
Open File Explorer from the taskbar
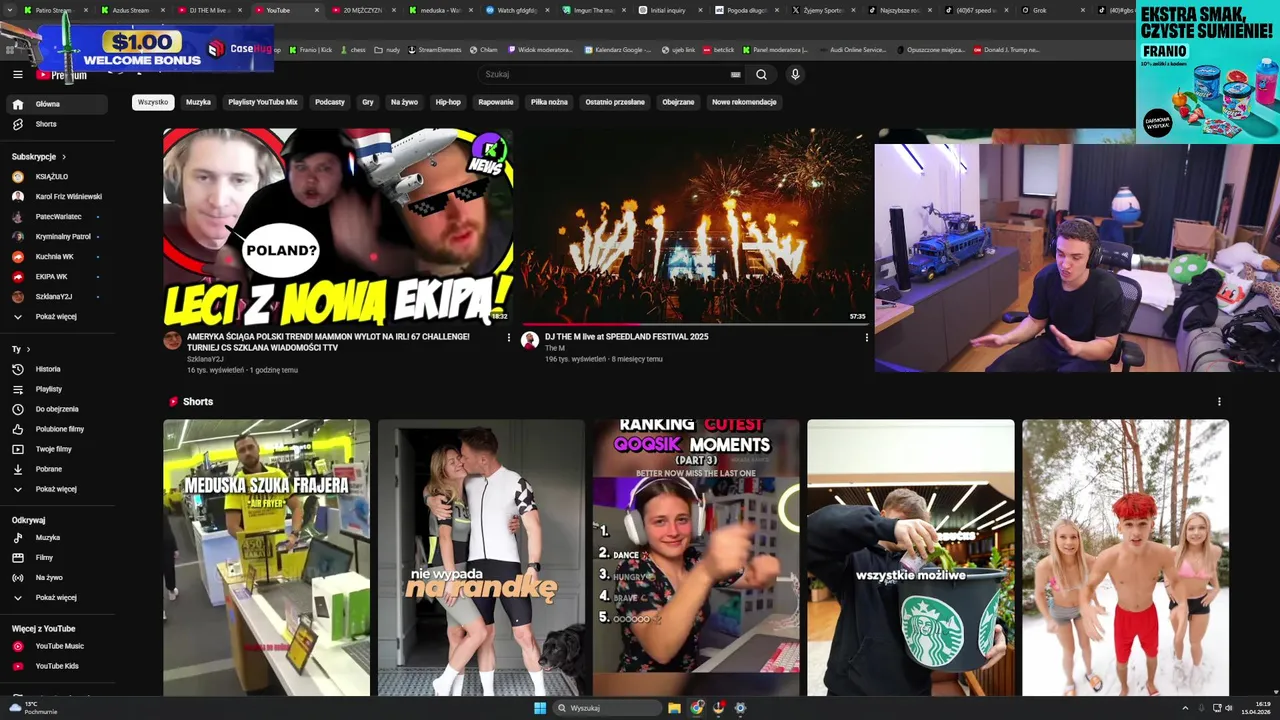675,708
